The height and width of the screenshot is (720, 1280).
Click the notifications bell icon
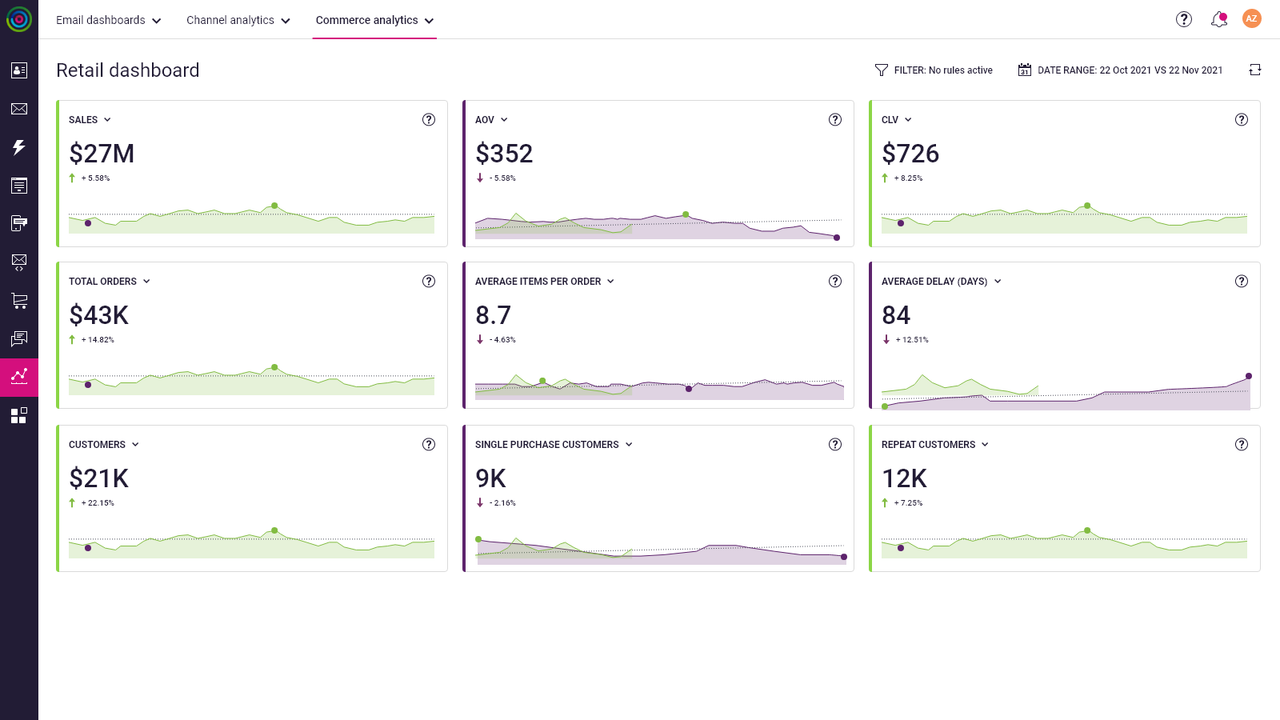[1218, 19]
